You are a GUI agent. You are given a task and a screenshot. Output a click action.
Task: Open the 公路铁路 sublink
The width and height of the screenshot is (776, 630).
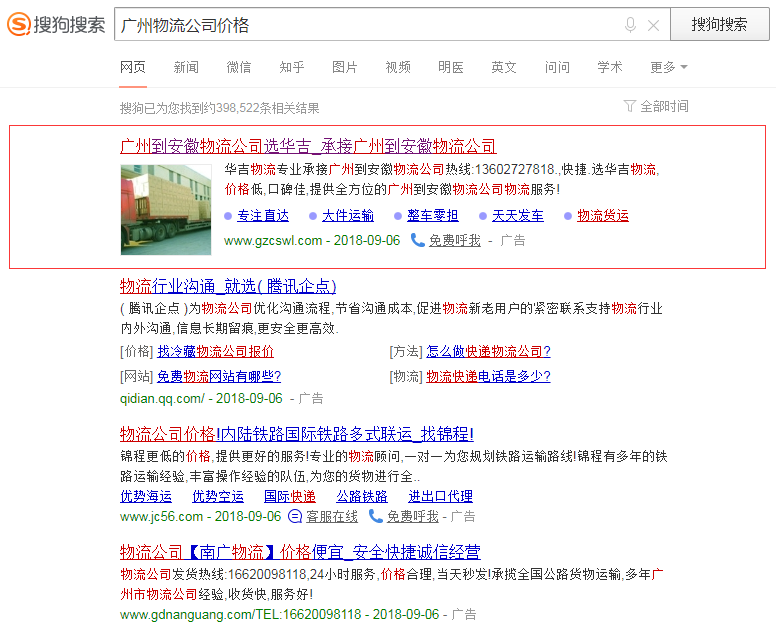[x=362, y=496]
